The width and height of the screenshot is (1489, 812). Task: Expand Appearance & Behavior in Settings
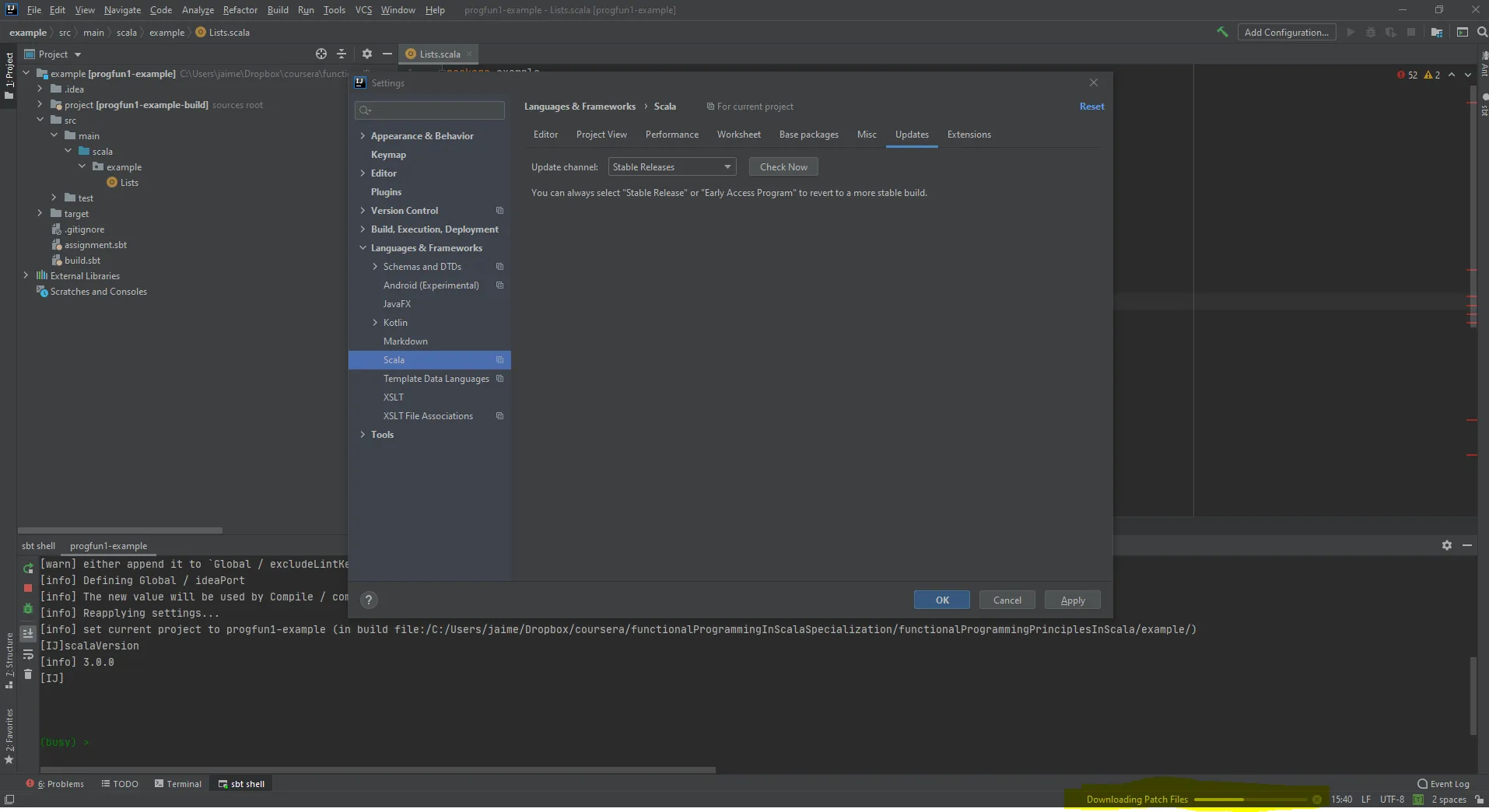[x=363, y=135]
